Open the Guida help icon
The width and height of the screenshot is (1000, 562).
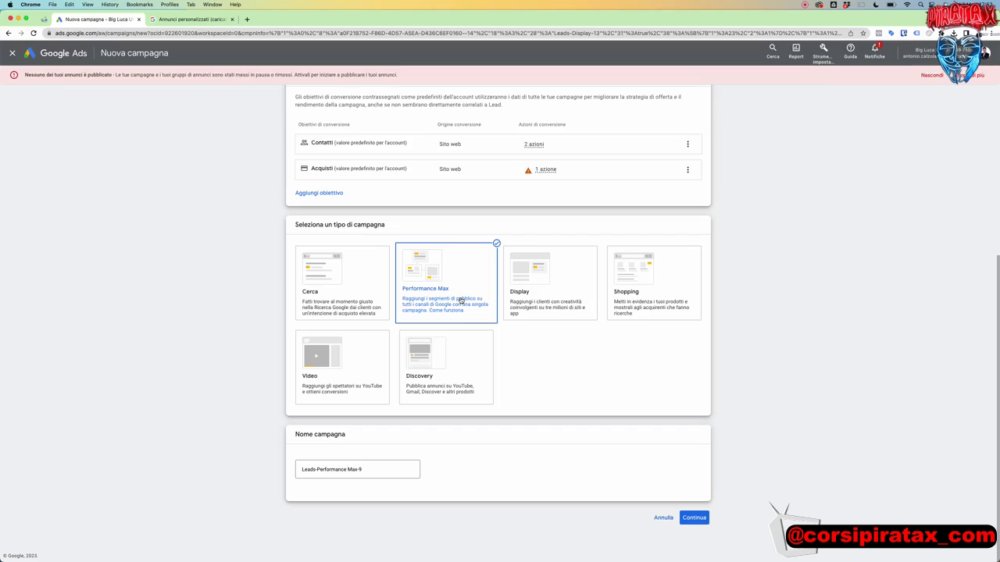coord(850,51)
